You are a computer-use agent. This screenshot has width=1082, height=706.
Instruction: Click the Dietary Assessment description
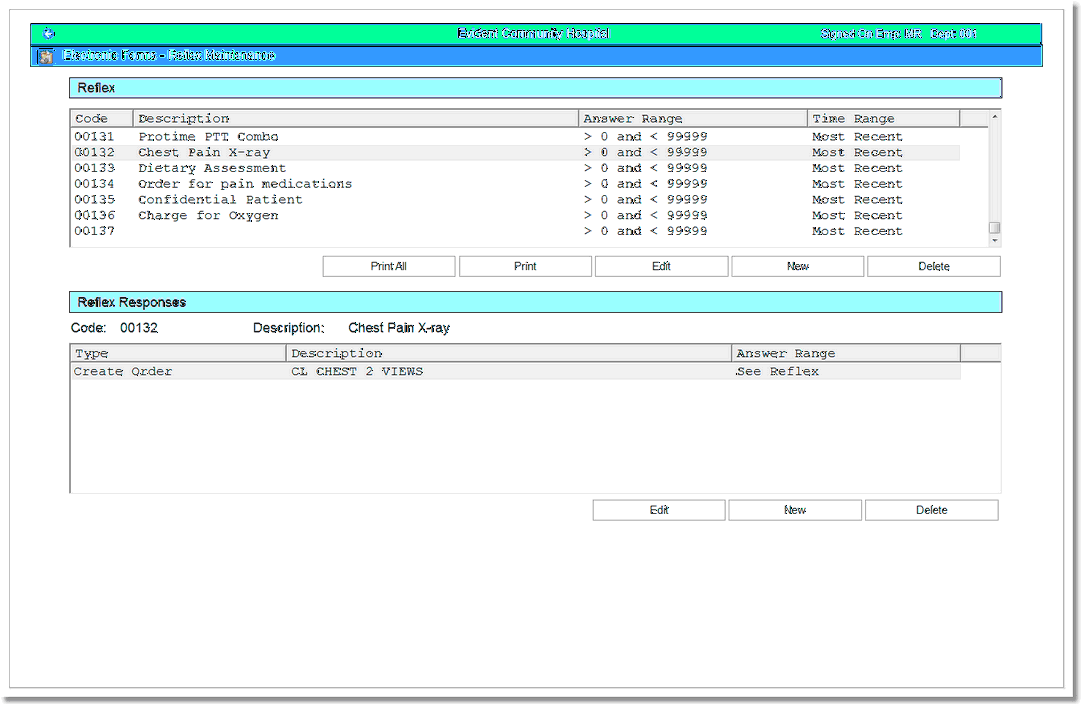[212, 168]
